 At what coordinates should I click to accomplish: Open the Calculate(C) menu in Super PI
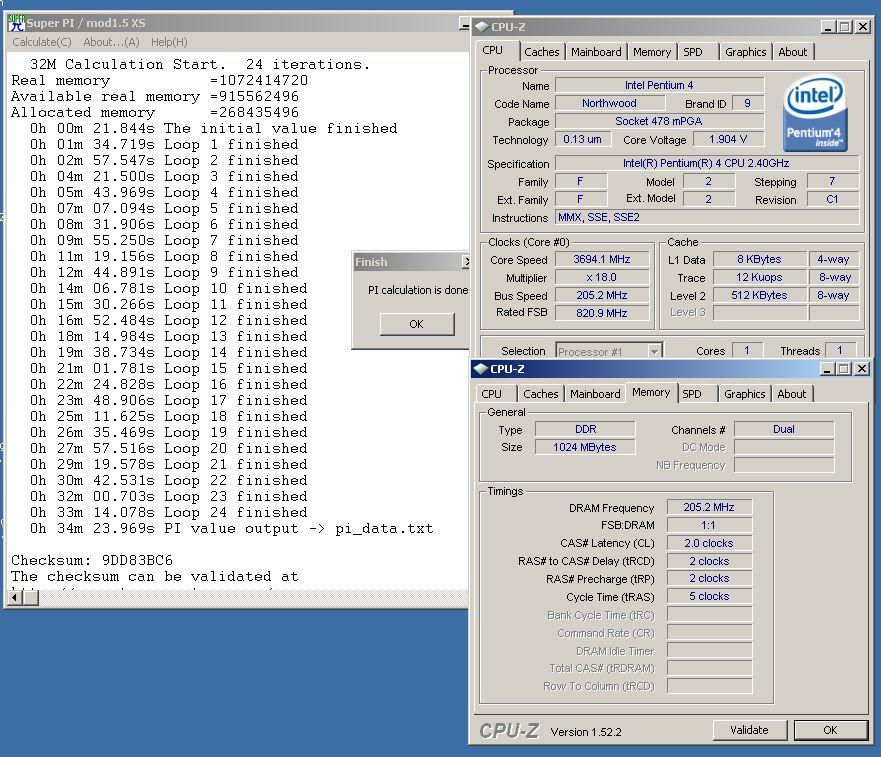click(42, 42)
